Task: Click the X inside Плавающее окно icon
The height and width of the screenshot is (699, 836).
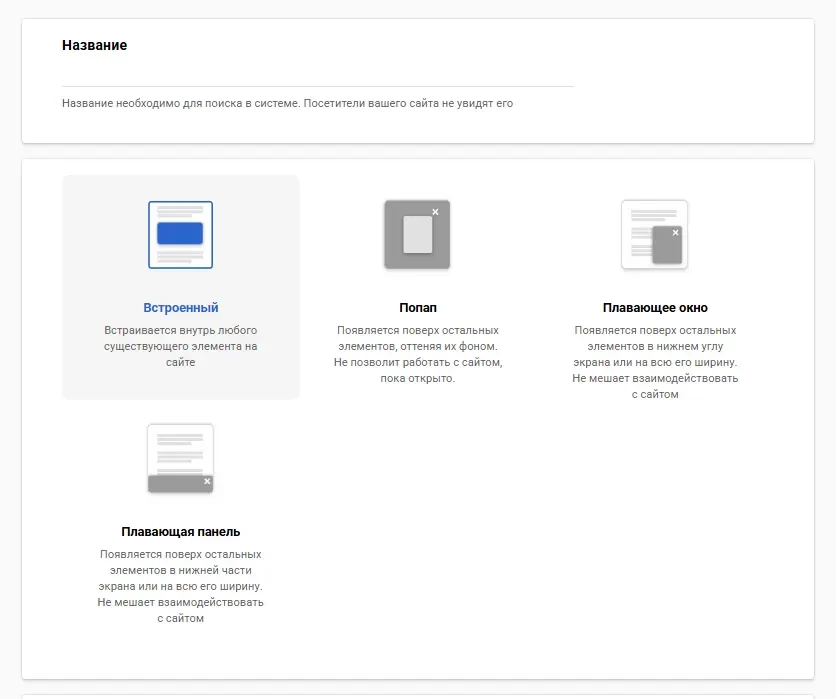Action: [675, 233]
